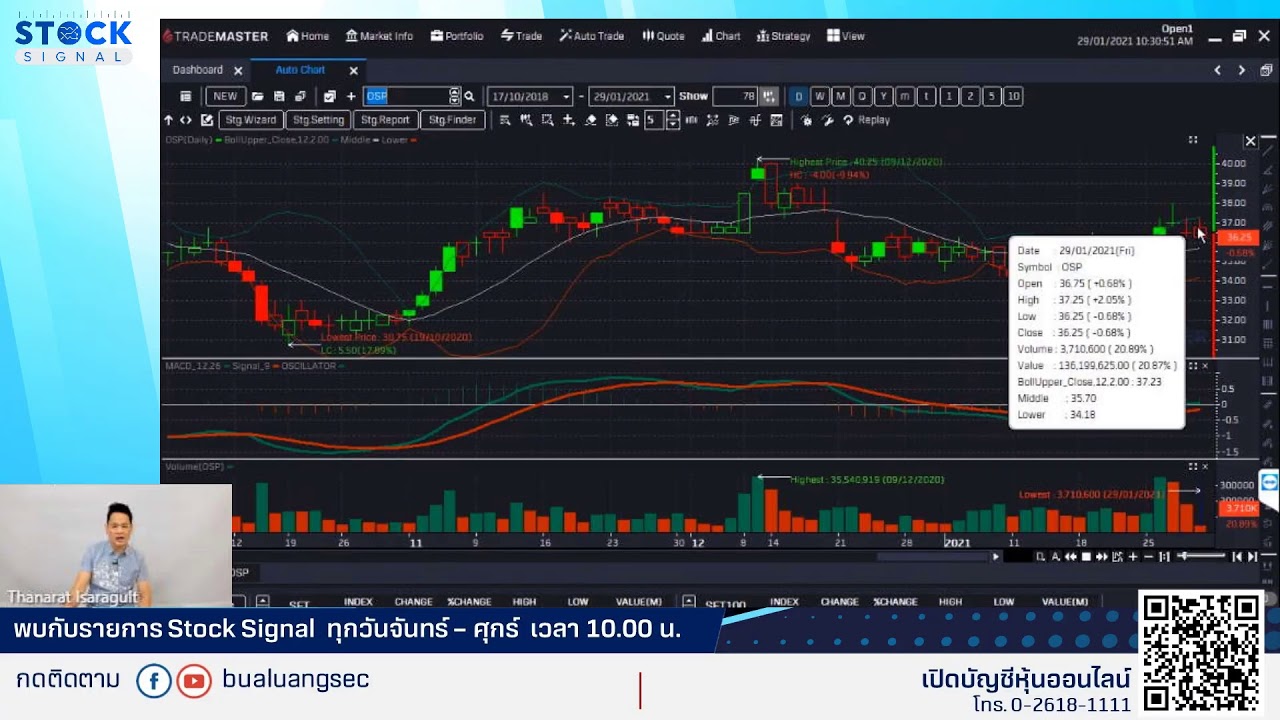Select the Y yearly period button
Image resolution: width=1280 pixels, height=720 pixels.
884,96
